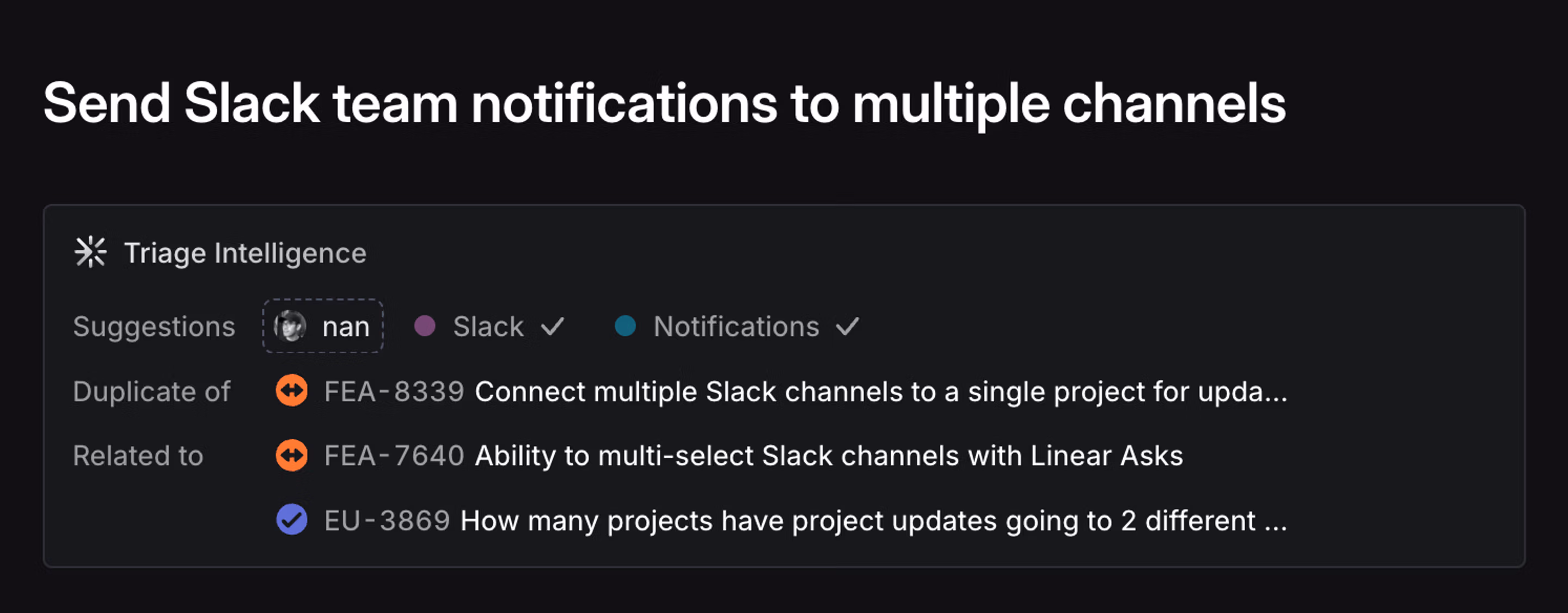Click the blue completed icon for EU-3869
Image resolution: width=1568 pixels, height=613 pixels.
(x=292, y=520)
